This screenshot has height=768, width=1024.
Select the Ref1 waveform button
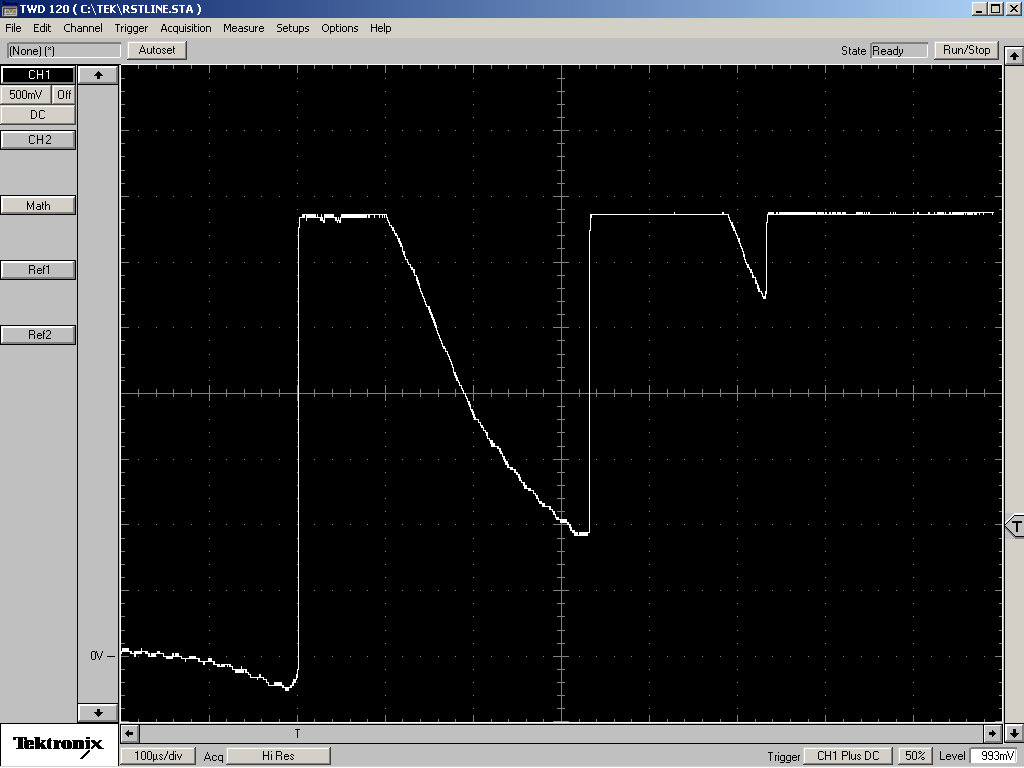[39, 270]
